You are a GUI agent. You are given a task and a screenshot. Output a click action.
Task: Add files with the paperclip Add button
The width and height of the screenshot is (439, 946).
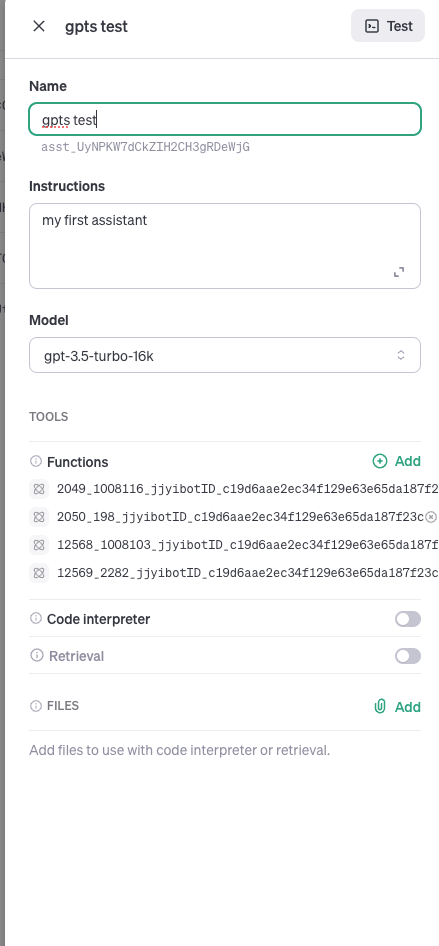pos(397,706)
